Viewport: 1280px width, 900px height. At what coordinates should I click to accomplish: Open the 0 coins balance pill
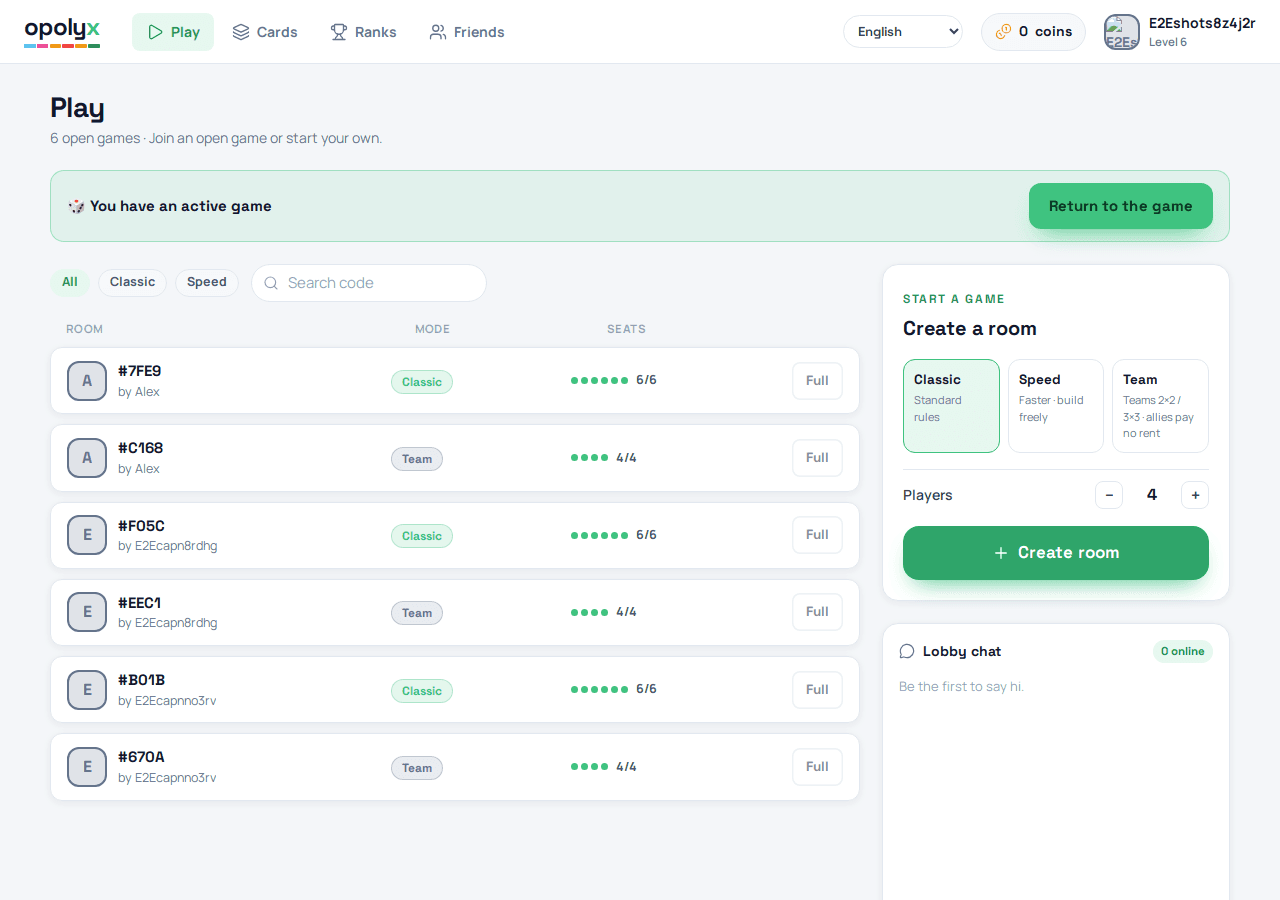[1033, 32]
